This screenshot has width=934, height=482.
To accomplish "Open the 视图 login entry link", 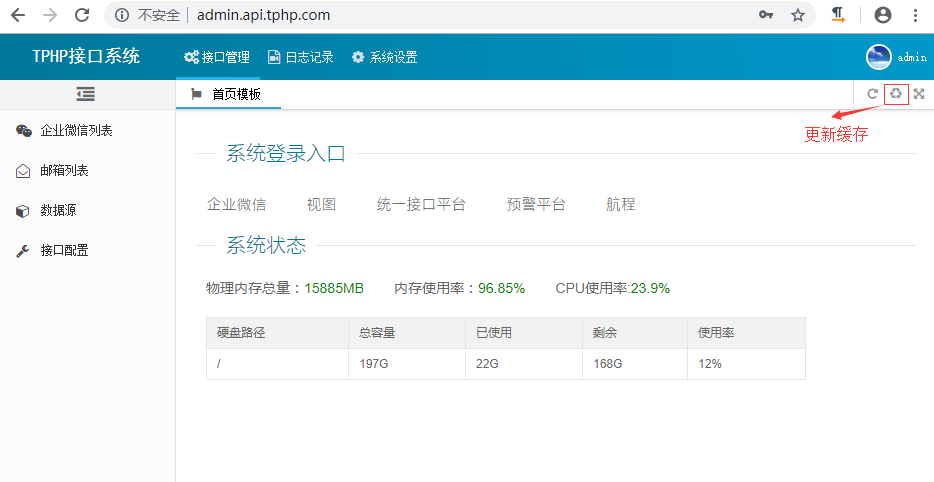I will click(322, 204).
